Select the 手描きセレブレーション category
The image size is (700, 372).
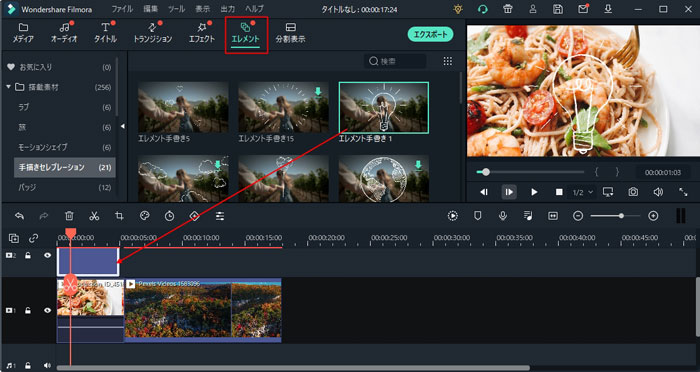pos(65,167)
